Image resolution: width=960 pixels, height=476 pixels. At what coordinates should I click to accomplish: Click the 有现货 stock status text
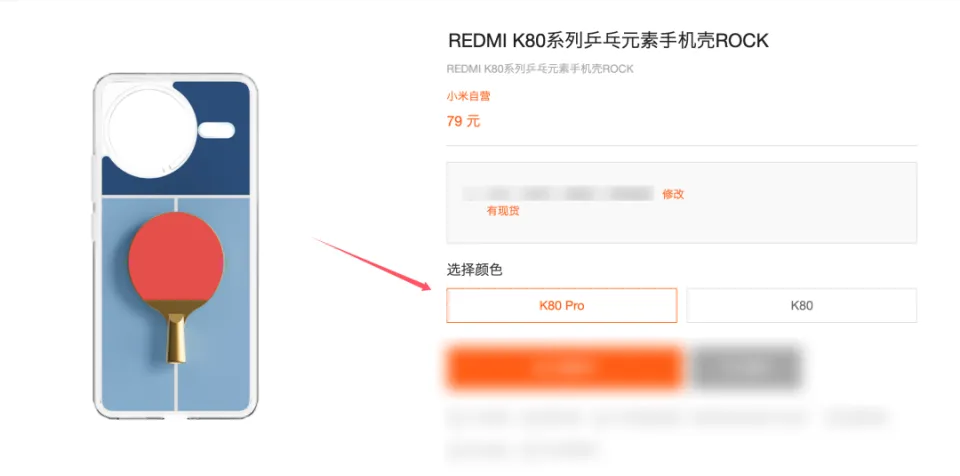point(503,211)
